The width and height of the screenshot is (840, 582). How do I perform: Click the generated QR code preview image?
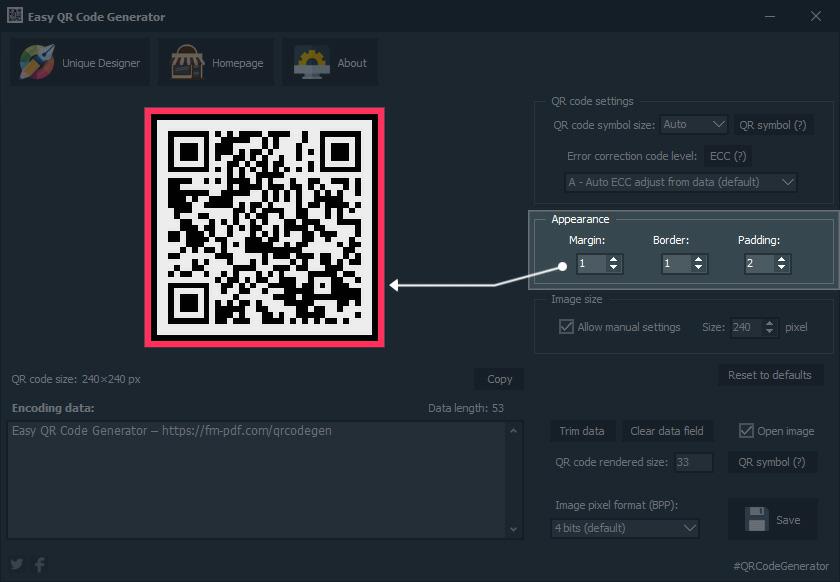[x=264, y=227]
